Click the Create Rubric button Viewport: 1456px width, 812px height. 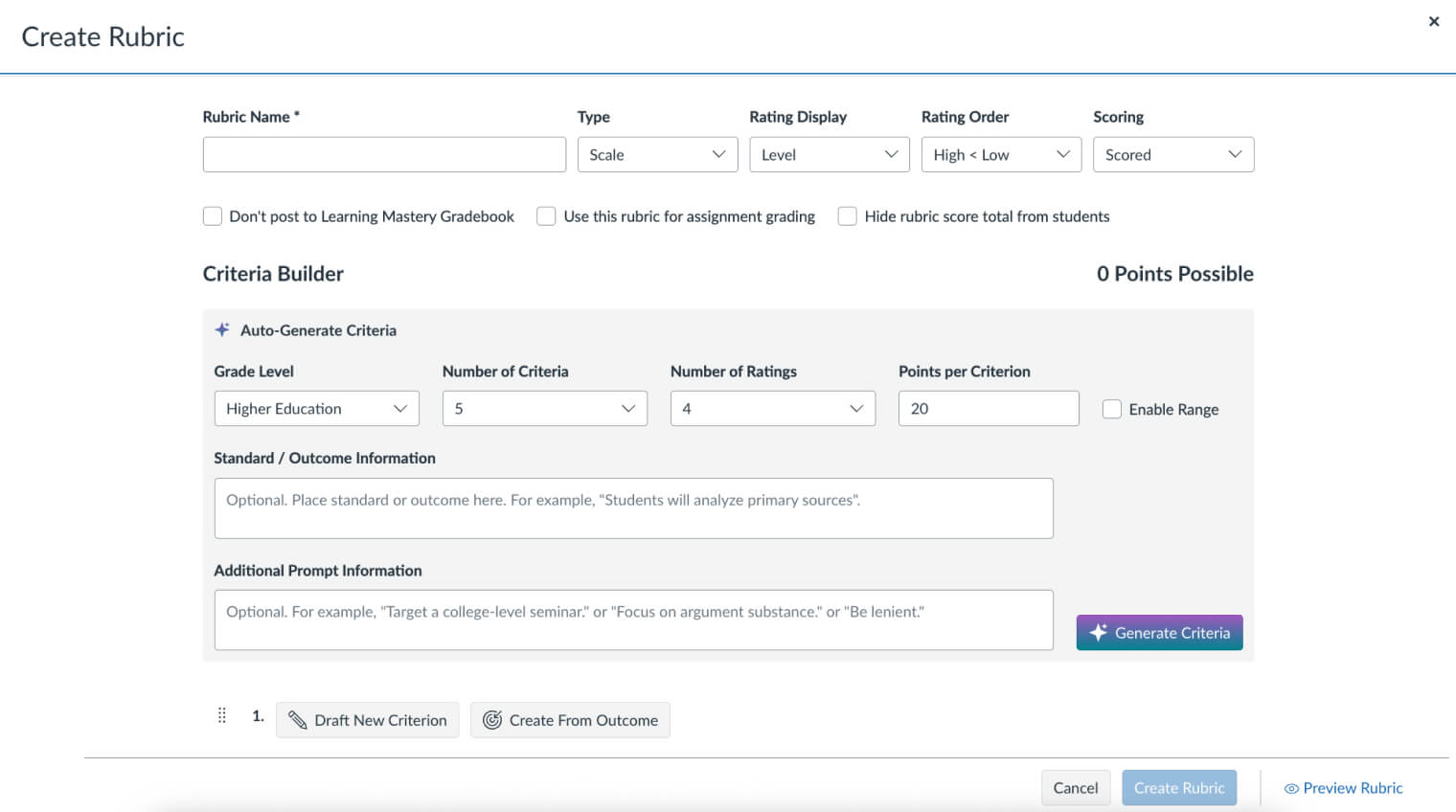coord(1178,788)
